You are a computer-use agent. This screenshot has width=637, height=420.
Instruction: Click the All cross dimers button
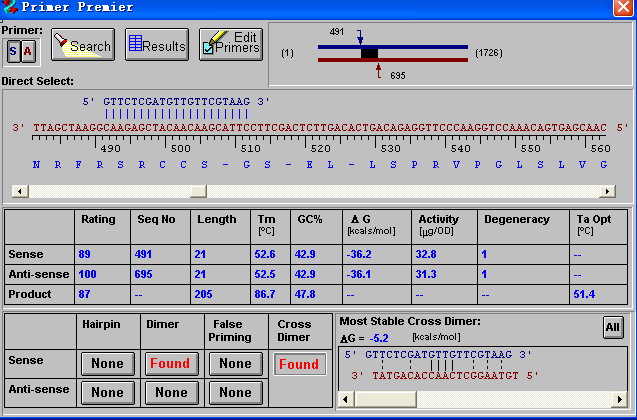(612, 327)
